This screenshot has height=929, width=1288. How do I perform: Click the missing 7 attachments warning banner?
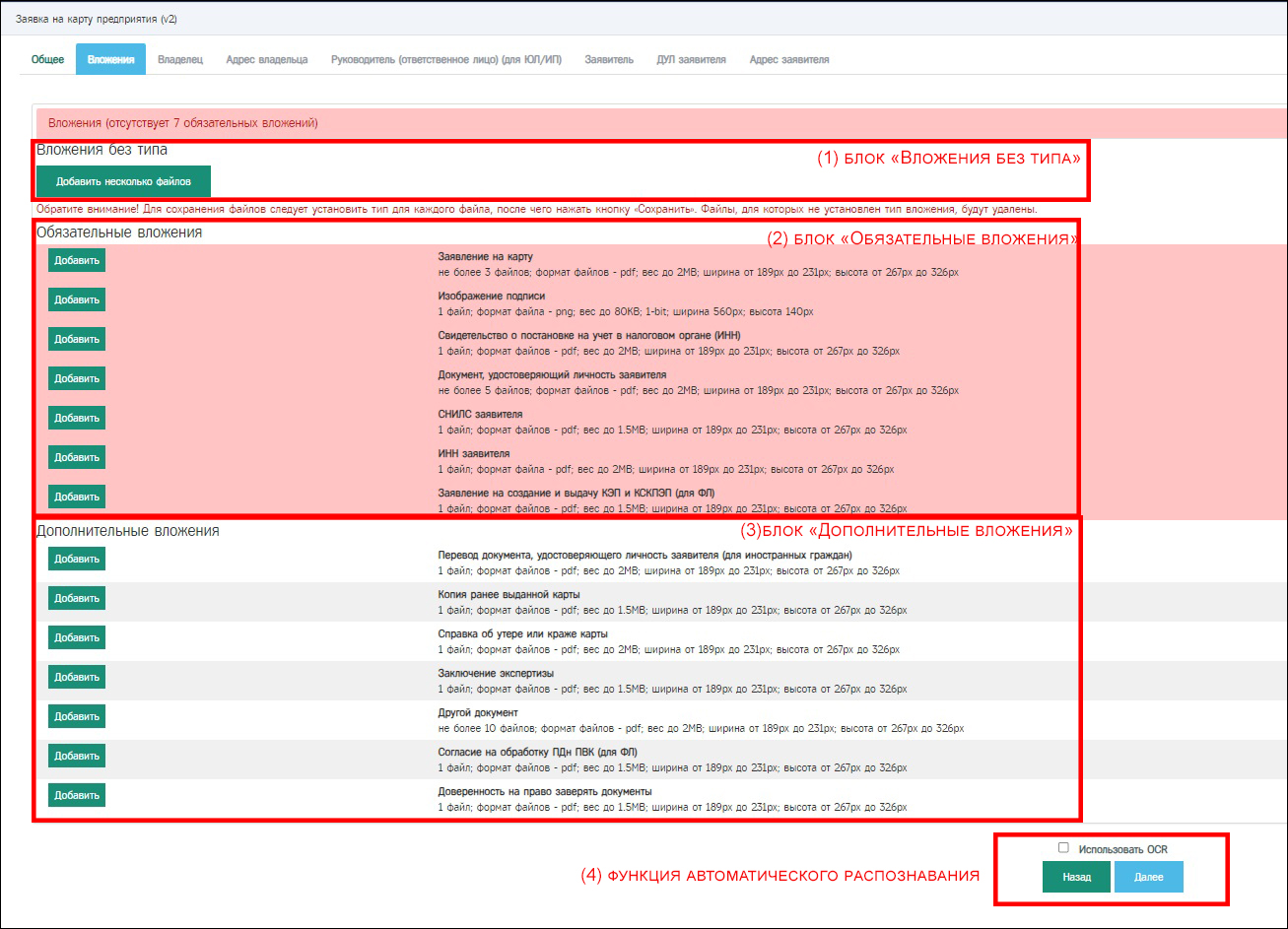(661, 123)
